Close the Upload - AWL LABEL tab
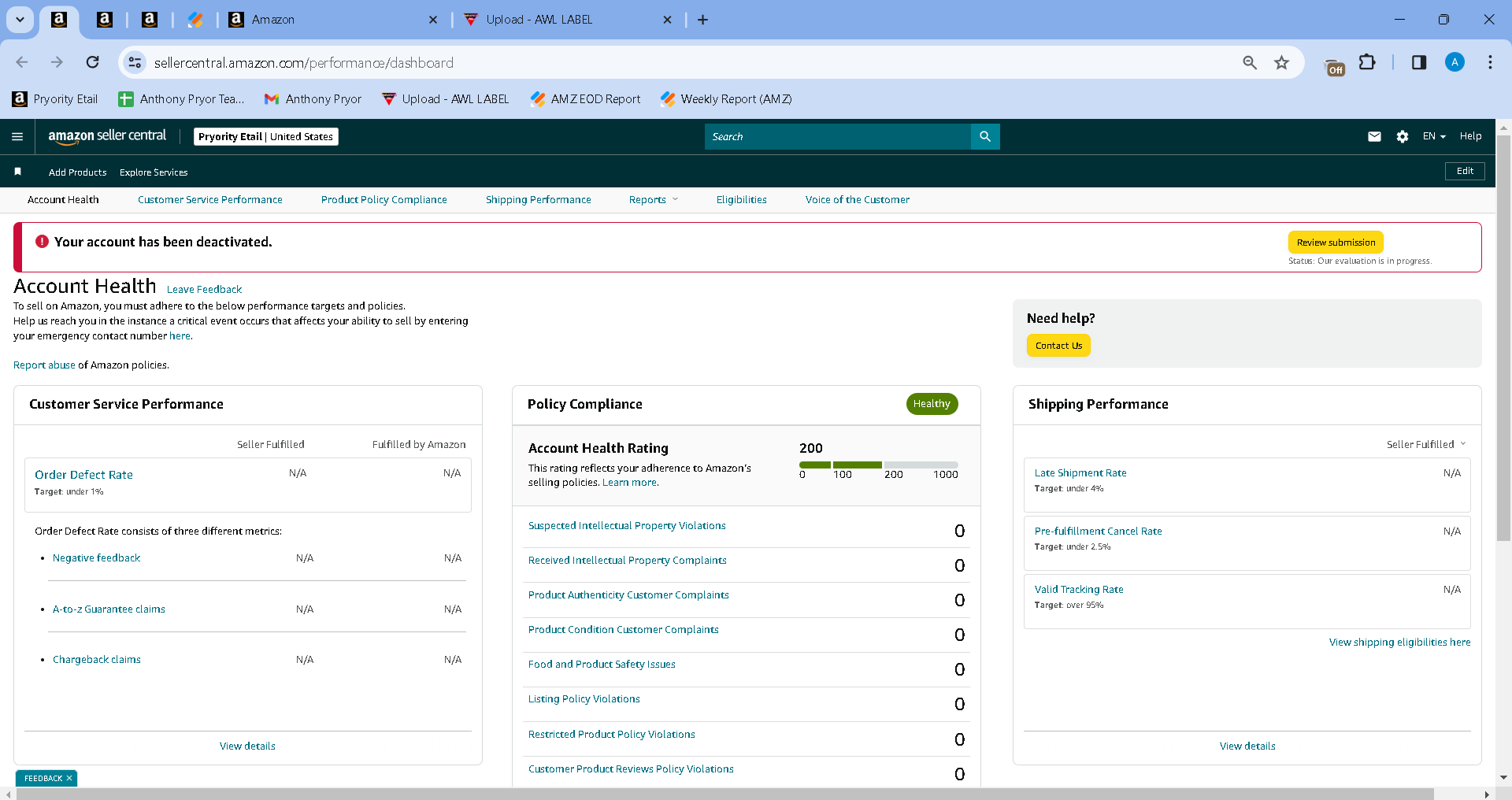Screen dimensions: 1512x800 pyautogui.click(x=668, y=20)
